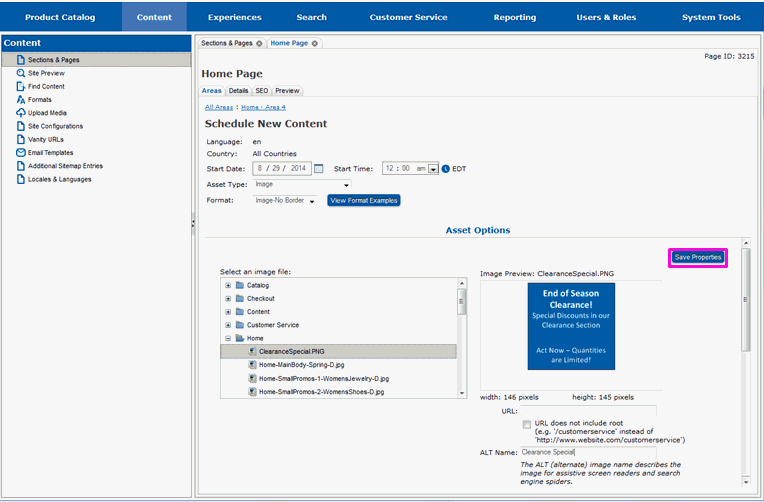The height and width of the screenshot is (502, 764).
Task: Click the Customer Service folder icon
Action: [239, 325]
